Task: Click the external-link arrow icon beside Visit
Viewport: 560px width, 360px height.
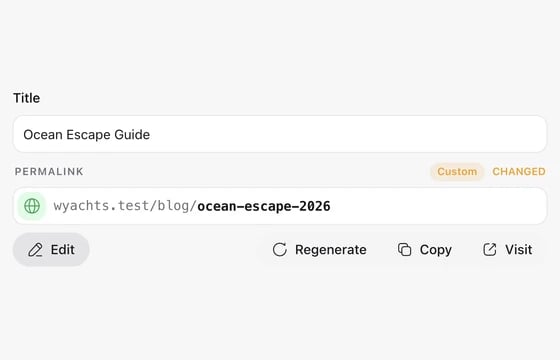Action: point(490,249)
